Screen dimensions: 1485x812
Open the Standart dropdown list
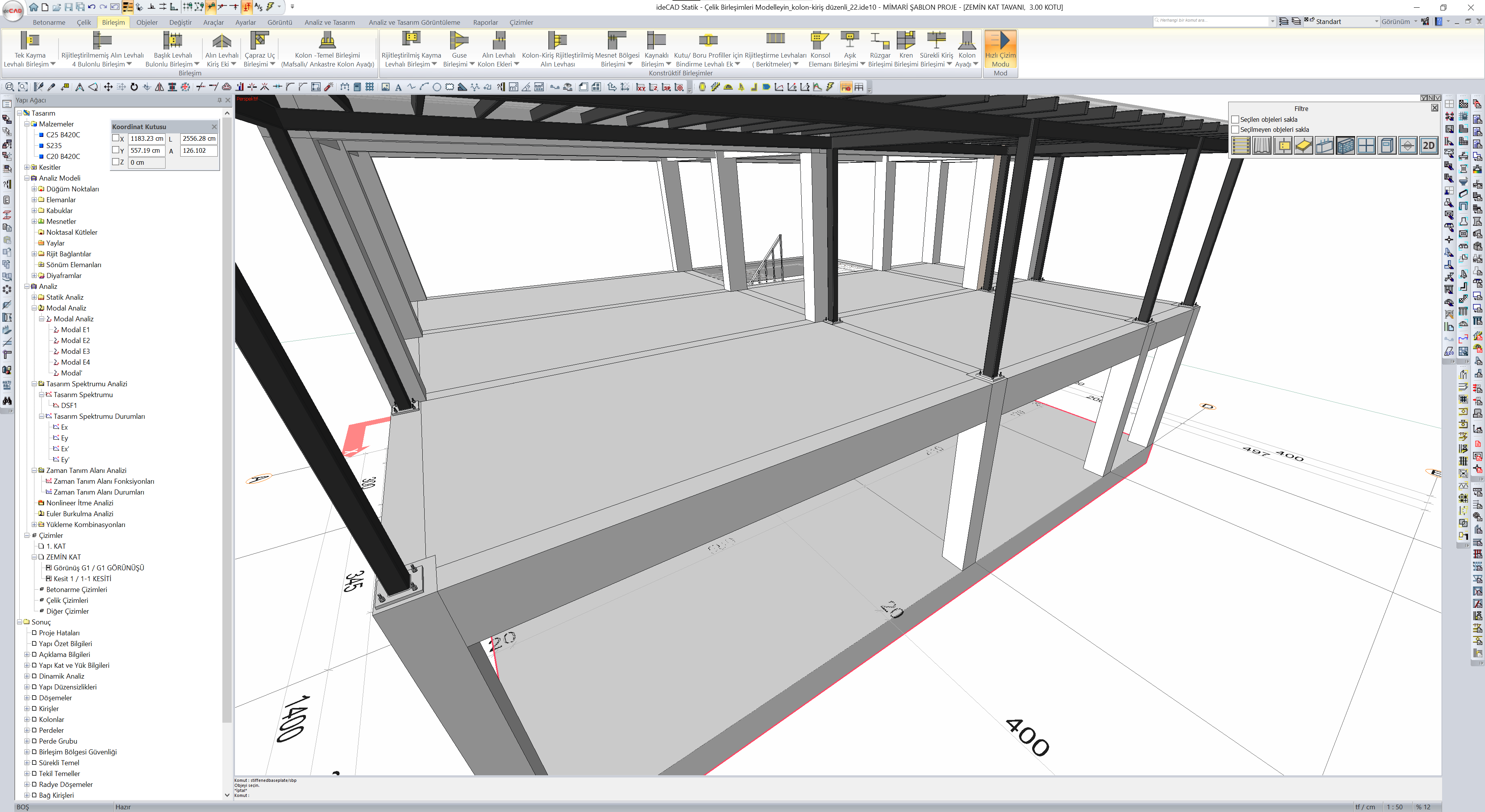coord(1377,22)
